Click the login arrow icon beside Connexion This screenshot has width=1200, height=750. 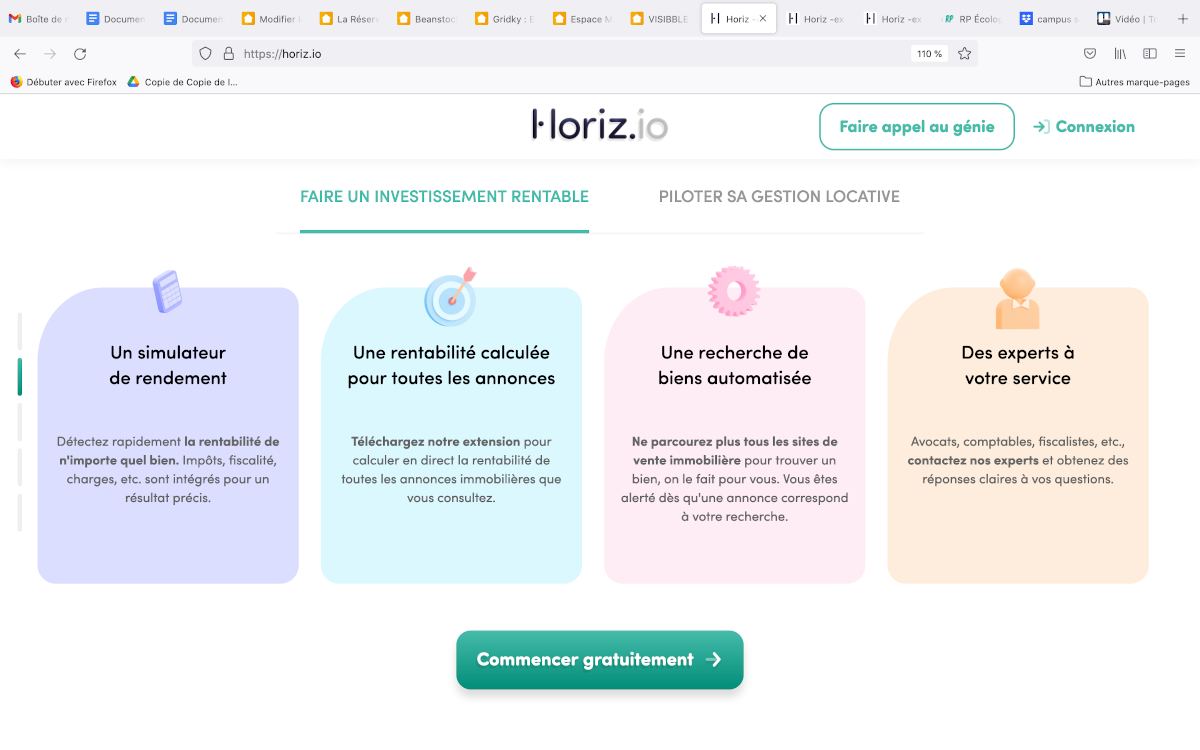pos(1041,127)
